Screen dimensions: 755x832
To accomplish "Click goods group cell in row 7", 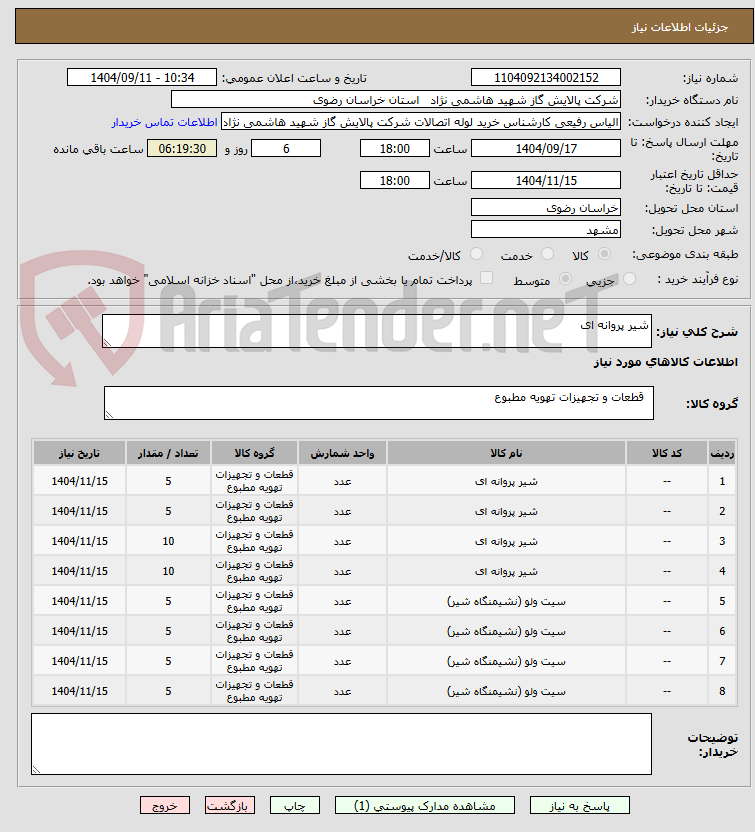I will [x=254, y=661].
